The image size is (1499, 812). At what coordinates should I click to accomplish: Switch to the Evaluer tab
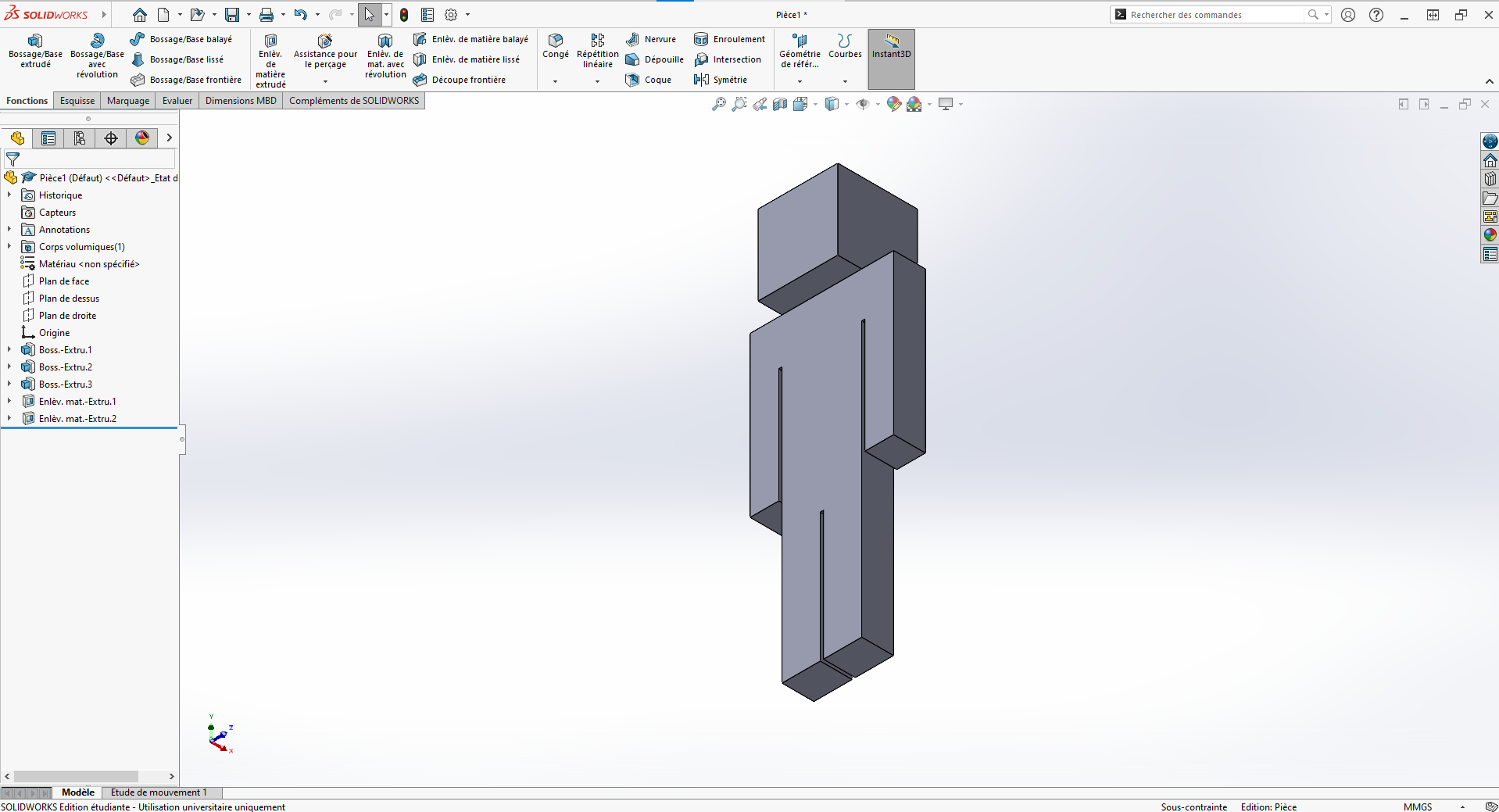177,101
